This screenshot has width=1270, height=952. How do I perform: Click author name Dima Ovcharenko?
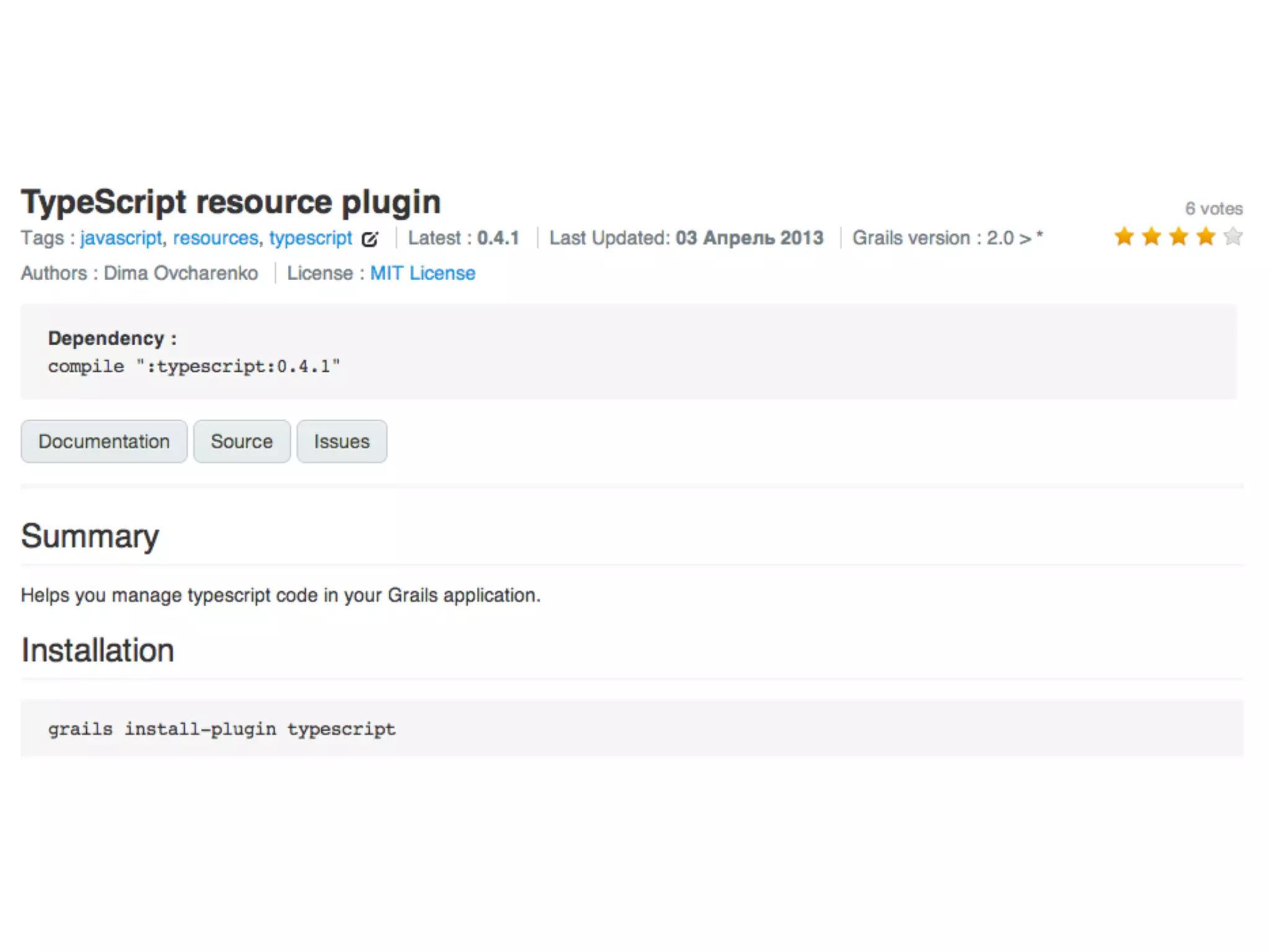click(180, 273)
